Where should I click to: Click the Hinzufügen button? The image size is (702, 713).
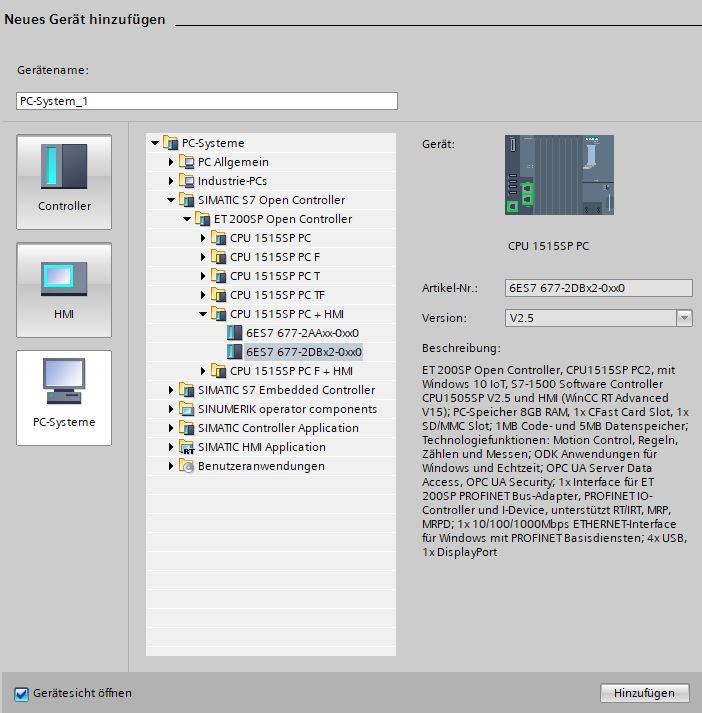(x=644, y=693)
